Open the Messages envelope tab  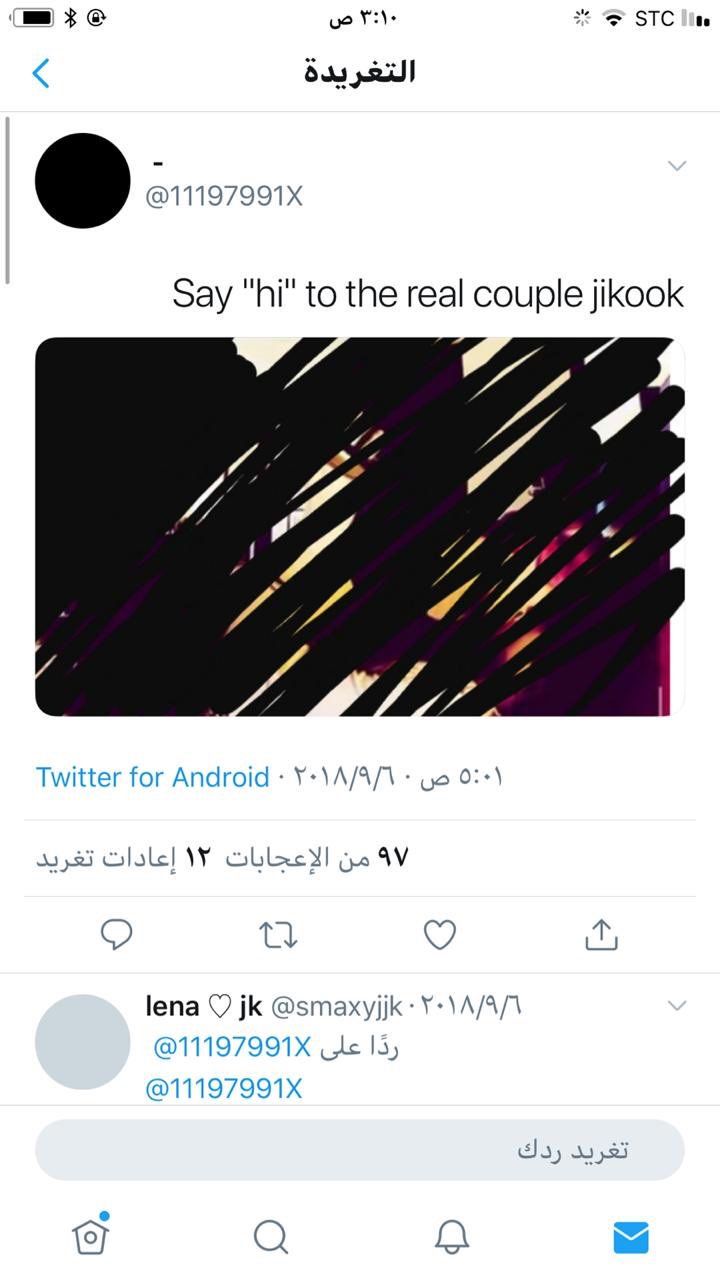pos(631,1237)
